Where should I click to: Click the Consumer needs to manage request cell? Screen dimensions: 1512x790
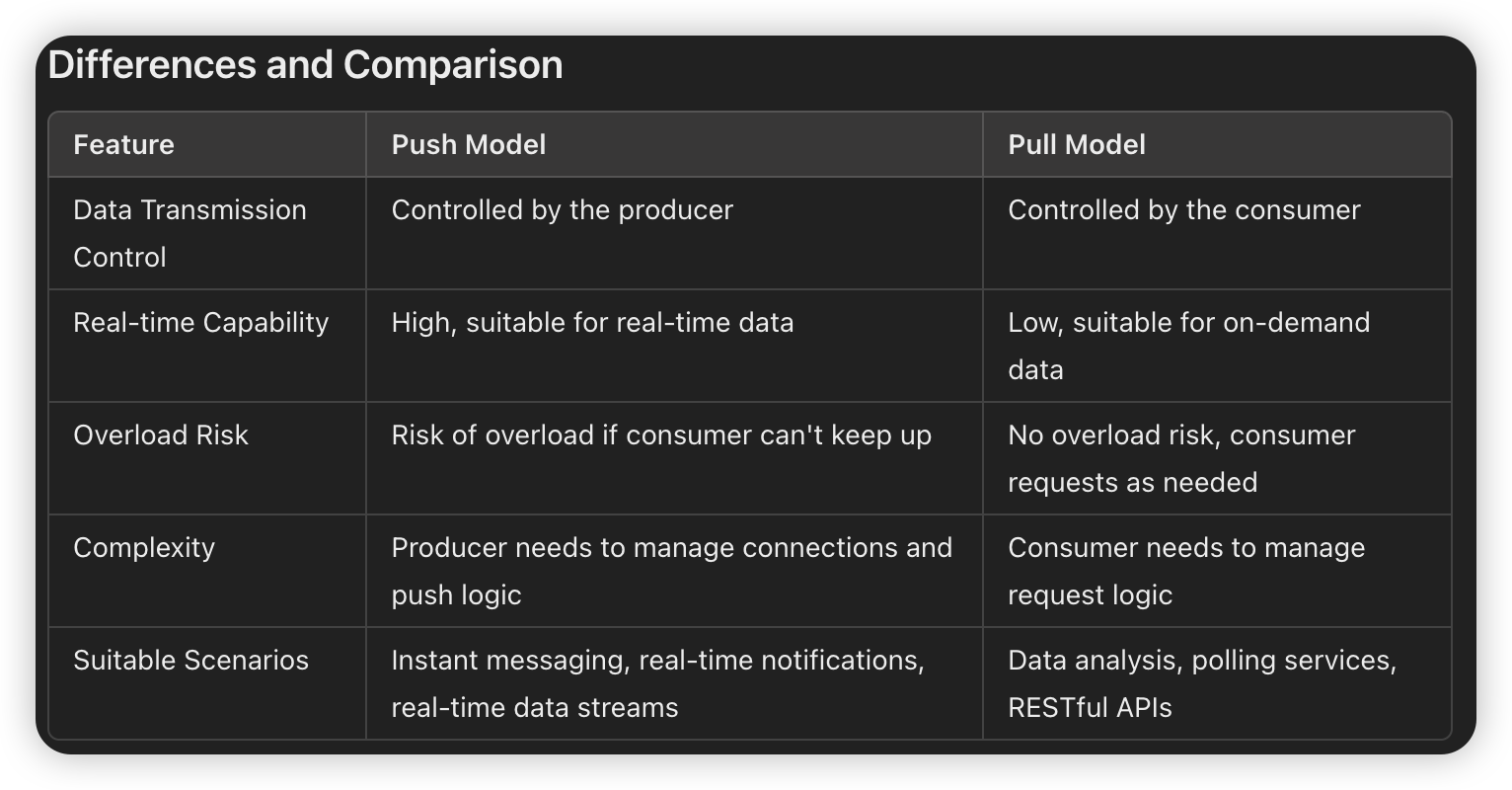tap(1217, 571)
